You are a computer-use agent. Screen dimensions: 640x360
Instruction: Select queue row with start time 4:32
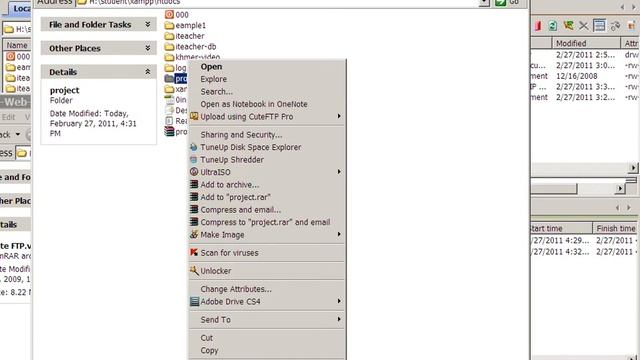click(x=585, y=251)
